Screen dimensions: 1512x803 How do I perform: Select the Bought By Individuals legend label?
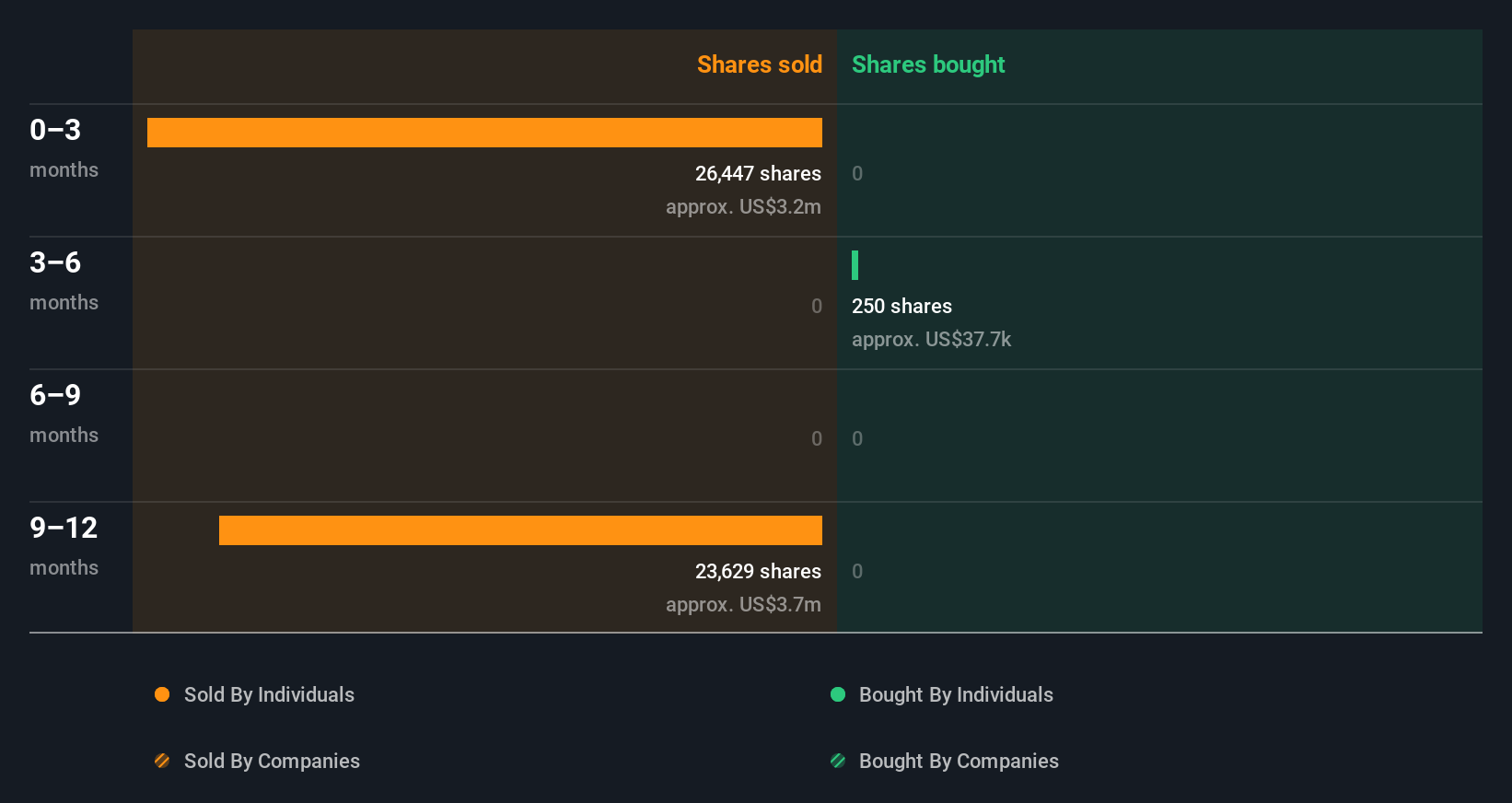click(x=956, y=695)
